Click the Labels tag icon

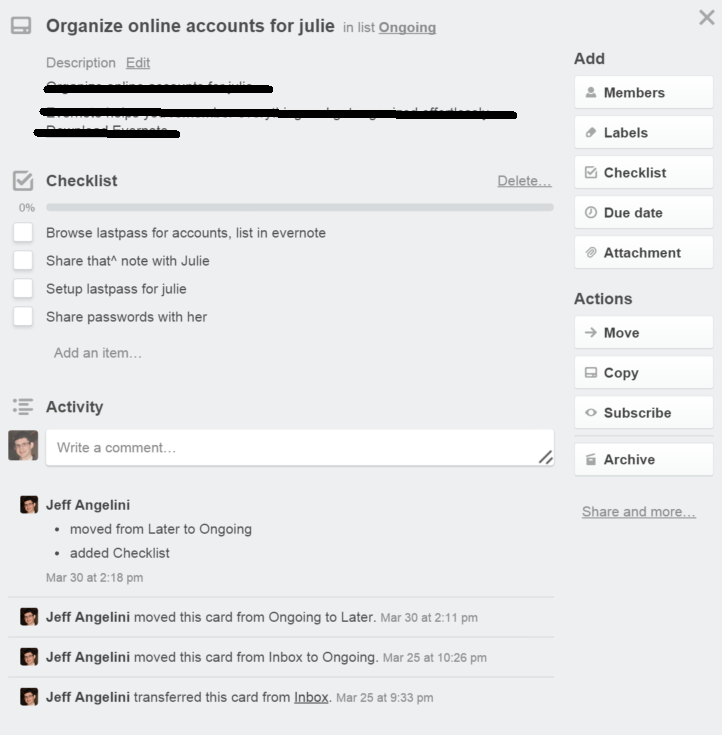coord(590,133)
